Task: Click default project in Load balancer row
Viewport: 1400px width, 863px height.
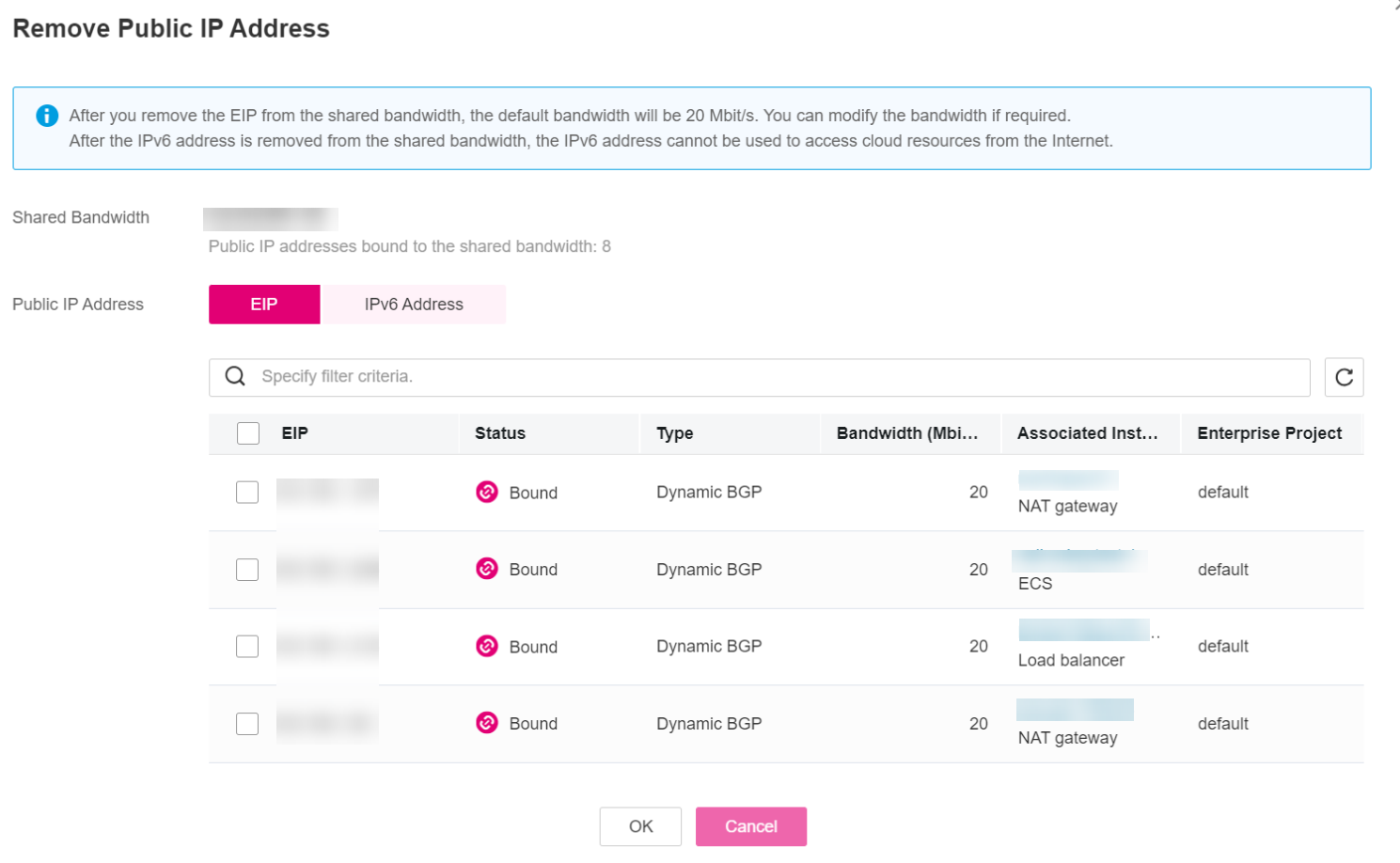Action: coord(1223,647)
